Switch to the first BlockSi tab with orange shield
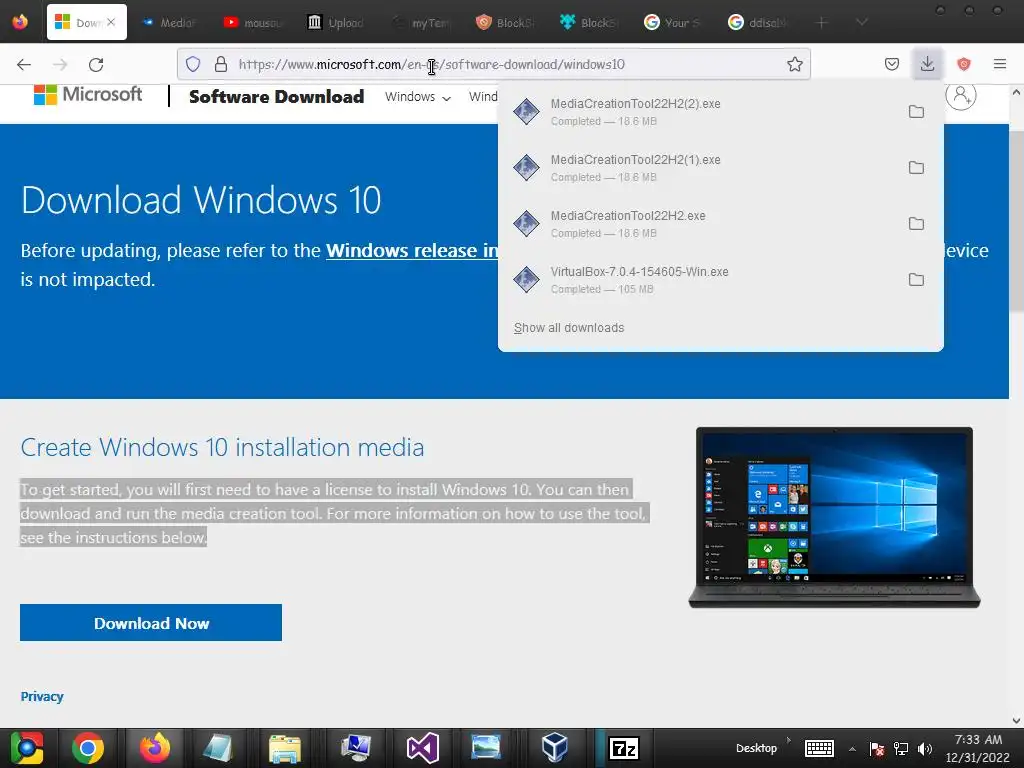Screen dimensions: 1024x768 point(504,23)
